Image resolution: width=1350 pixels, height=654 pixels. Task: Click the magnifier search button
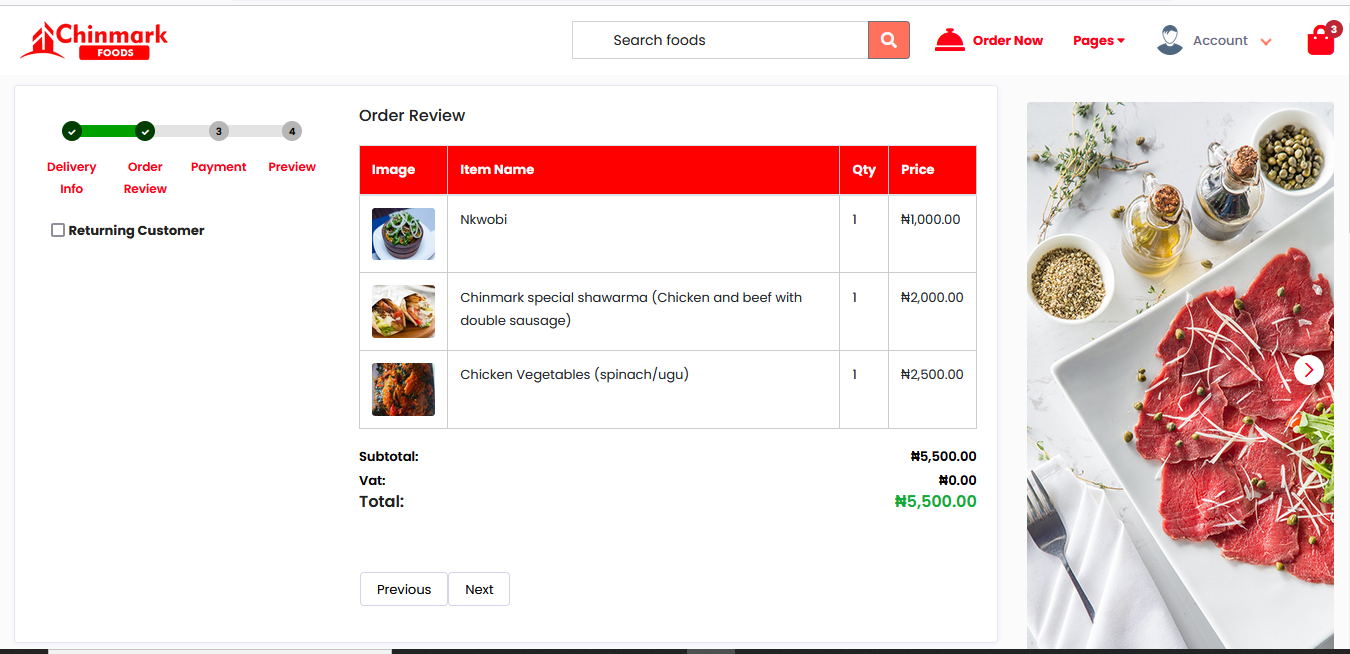(x=889, y=40)
